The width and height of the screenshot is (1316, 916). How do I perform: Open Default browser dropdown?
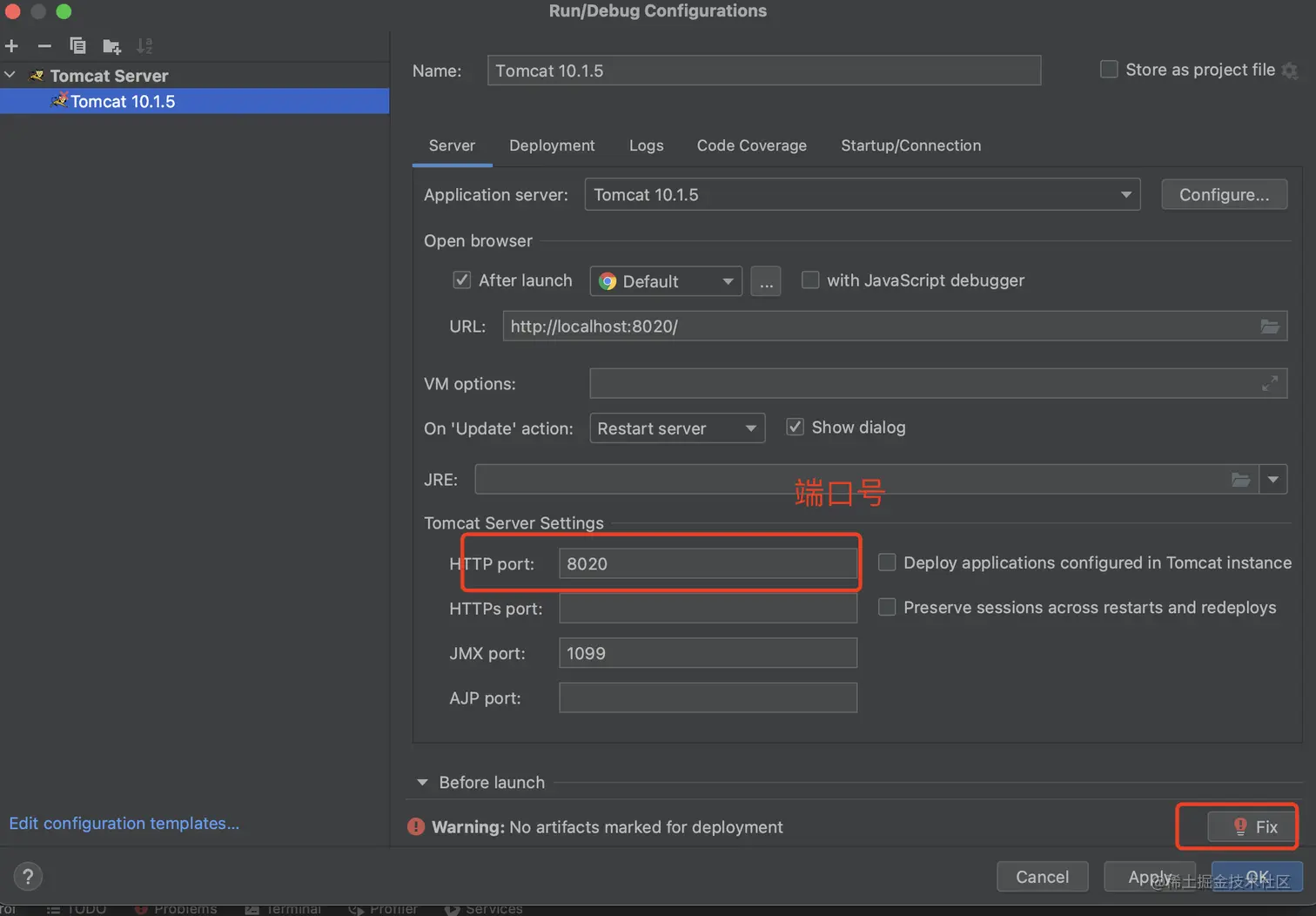click(666, 281)
